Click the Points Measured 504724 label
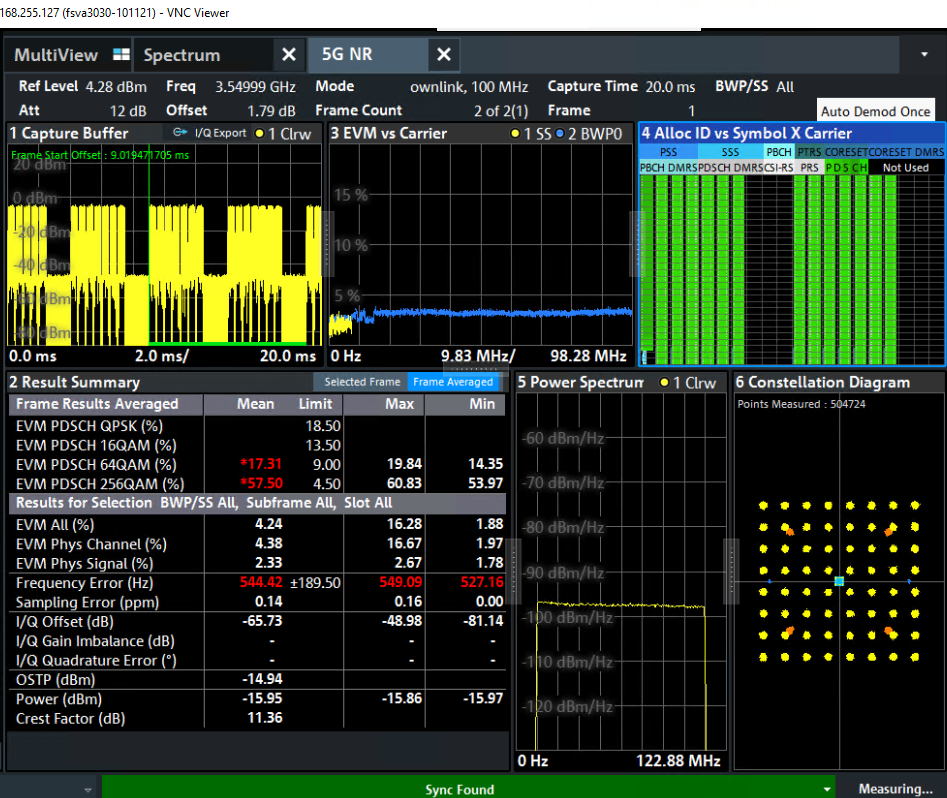The image size is (947, 798). (x=801, y=404)
